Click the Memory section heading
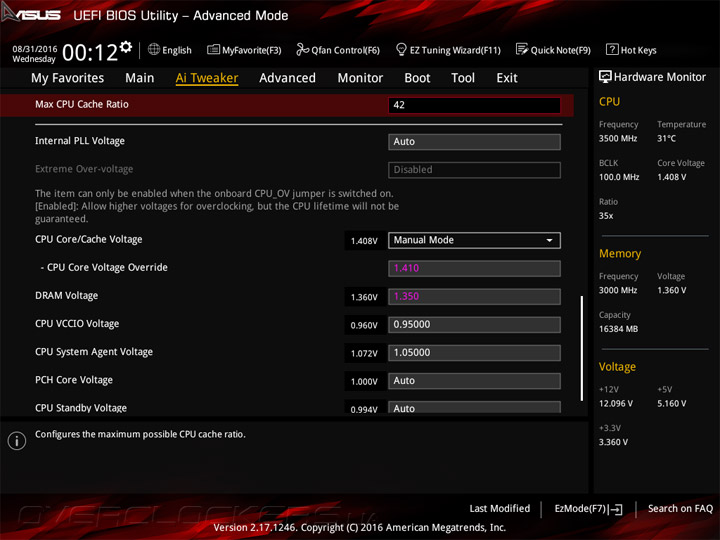 620,253
